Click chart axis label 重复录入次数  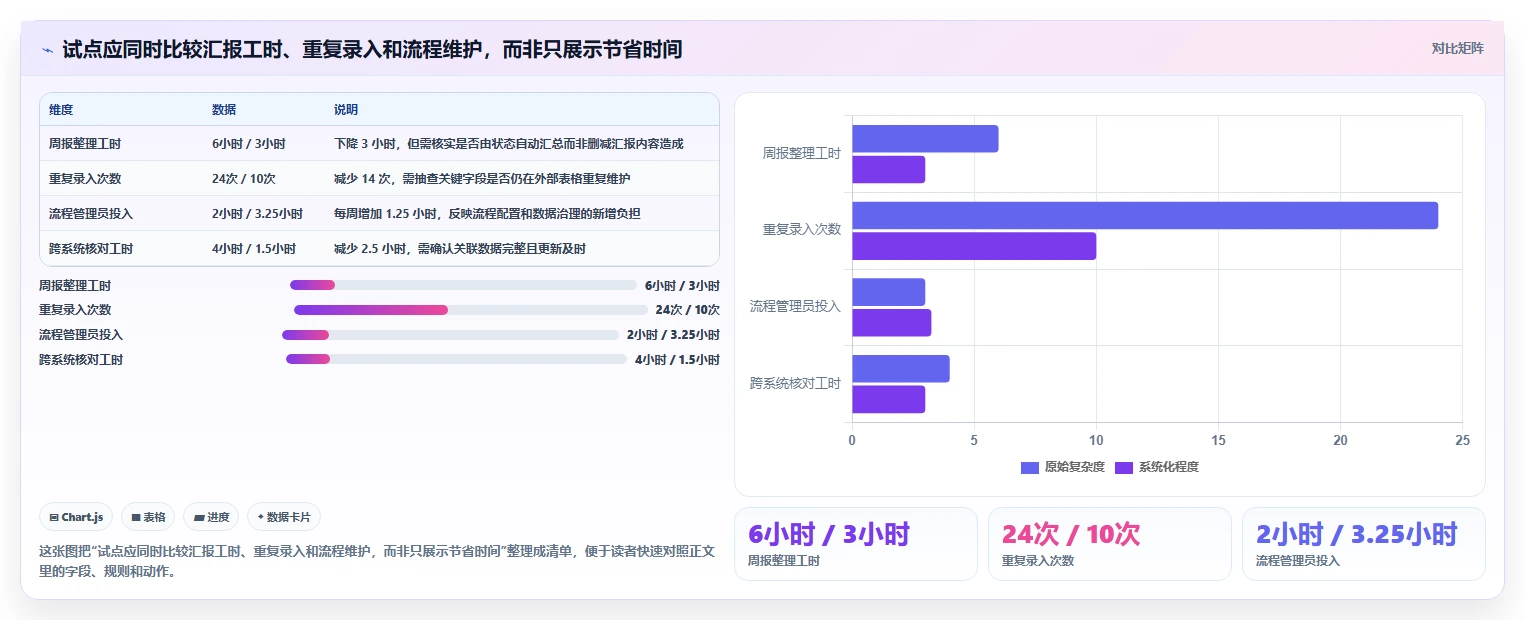[802, 229]
